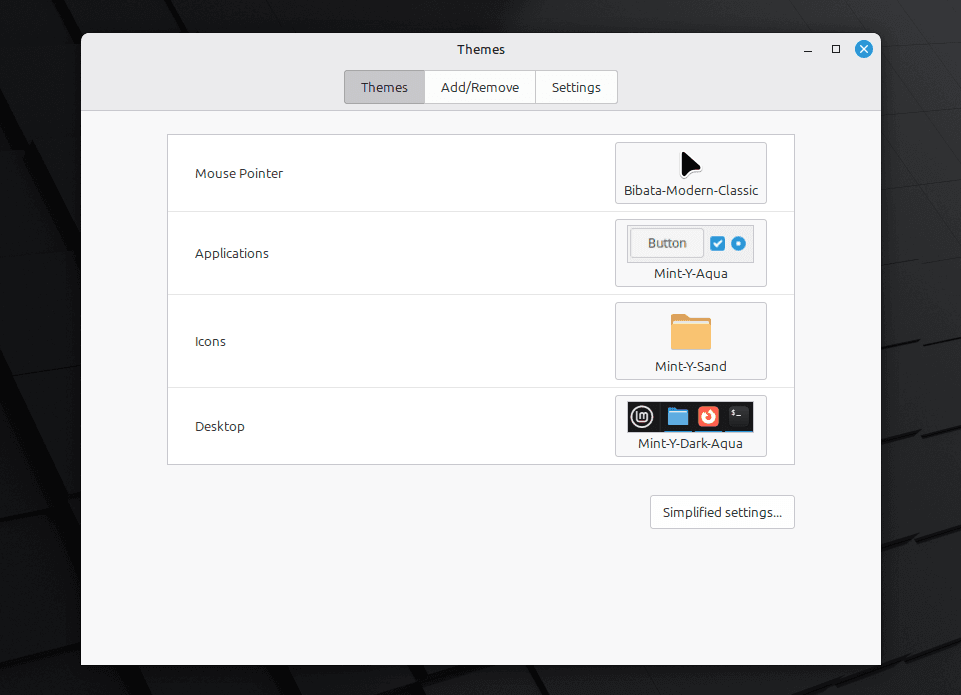The height and width of the screenshot is (695, 961).
Task: Click the terminal icon in Desktop preview
Action: pyautogui.click(x=738, y=416)
